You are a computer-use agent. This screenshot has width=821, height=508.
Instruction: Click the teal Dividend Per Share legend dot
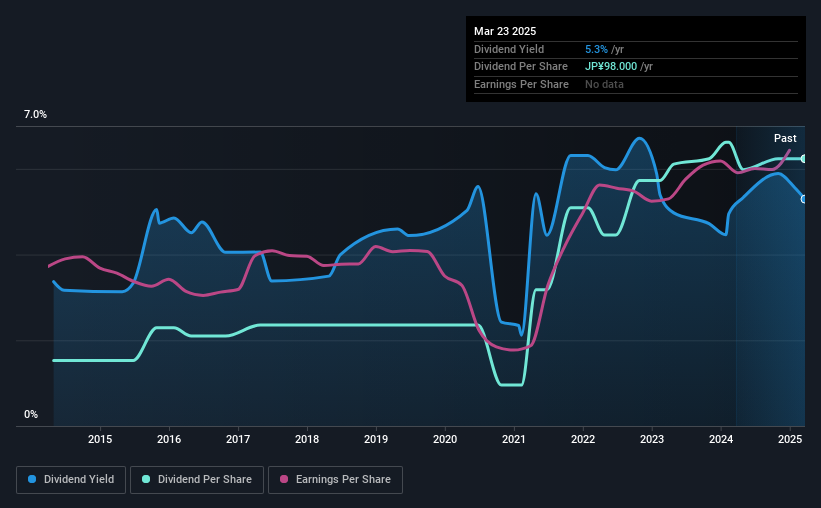pos(146,479)
